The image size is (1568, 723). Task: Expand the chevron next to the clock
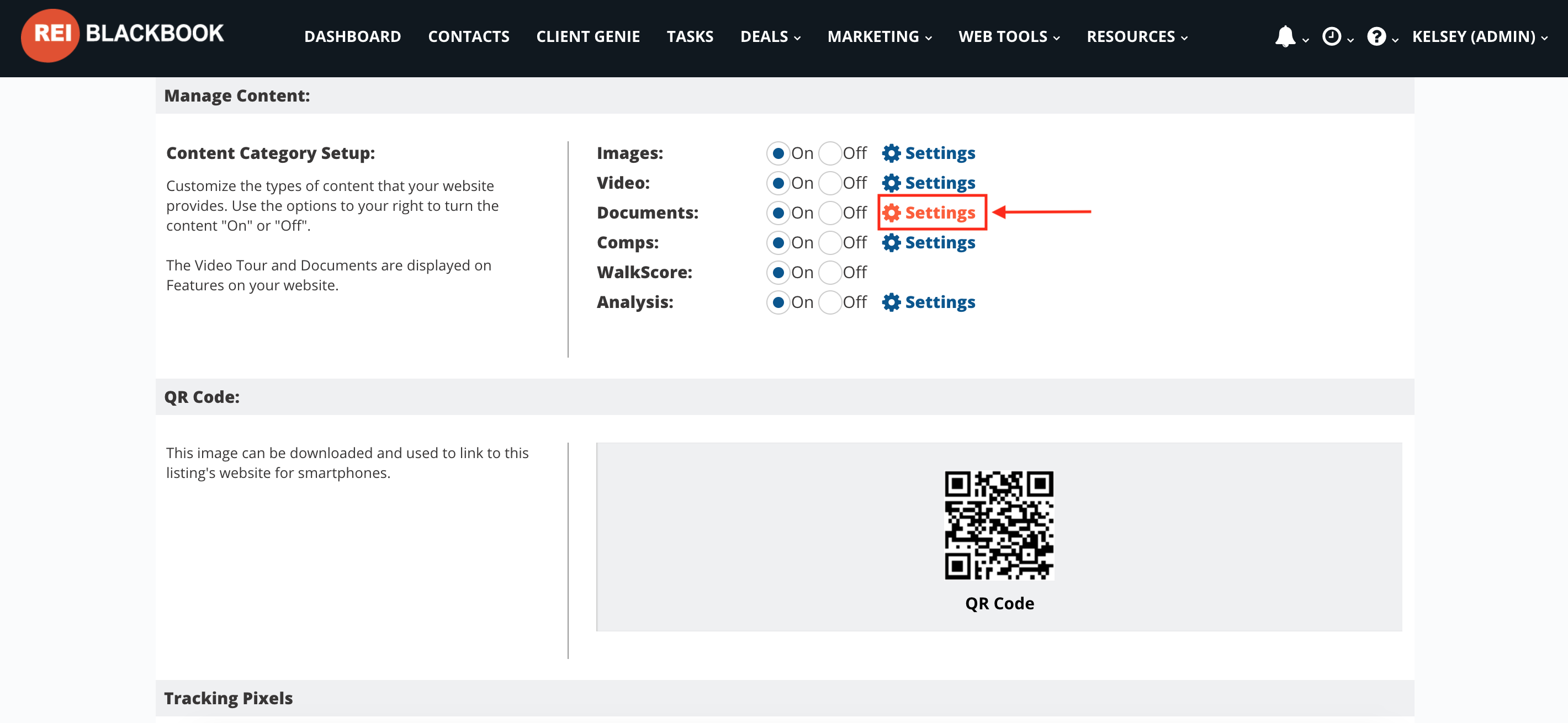tap(1350, 40)
